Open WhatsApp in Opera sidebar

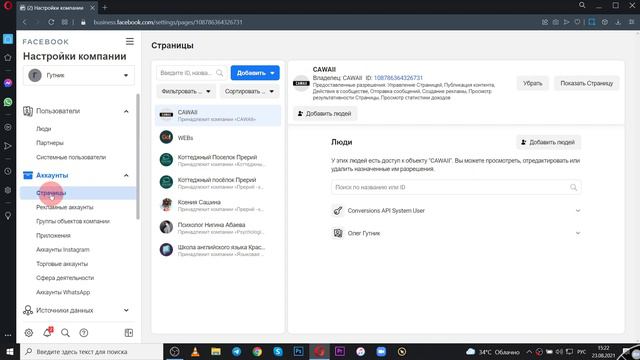(8, 102)
